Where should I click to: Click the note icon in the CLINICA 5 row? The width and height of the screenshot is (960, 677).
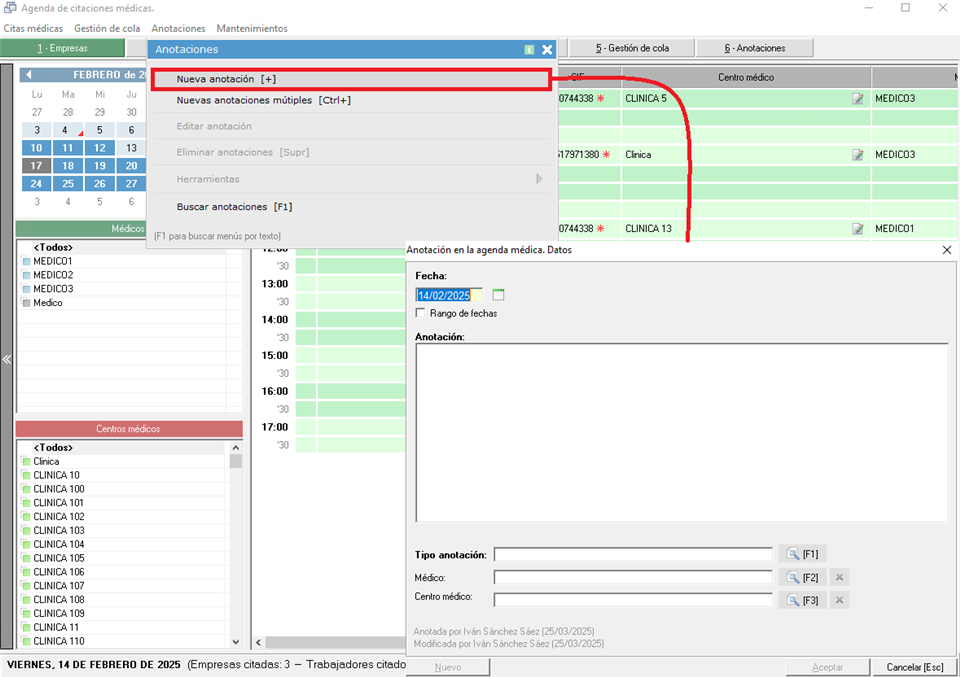click(x=857, y=99)
